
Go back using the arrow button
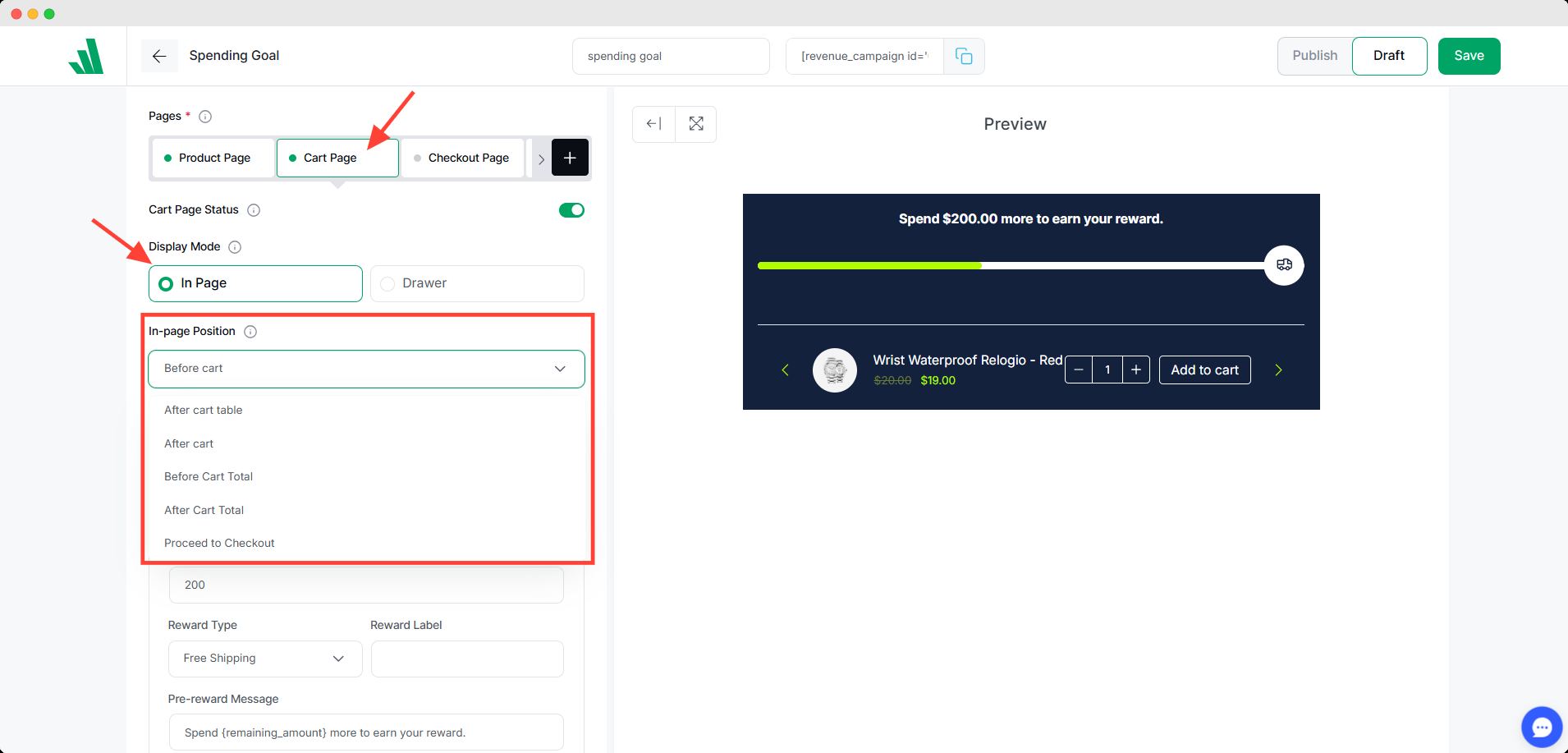click(x=159, y=56)
